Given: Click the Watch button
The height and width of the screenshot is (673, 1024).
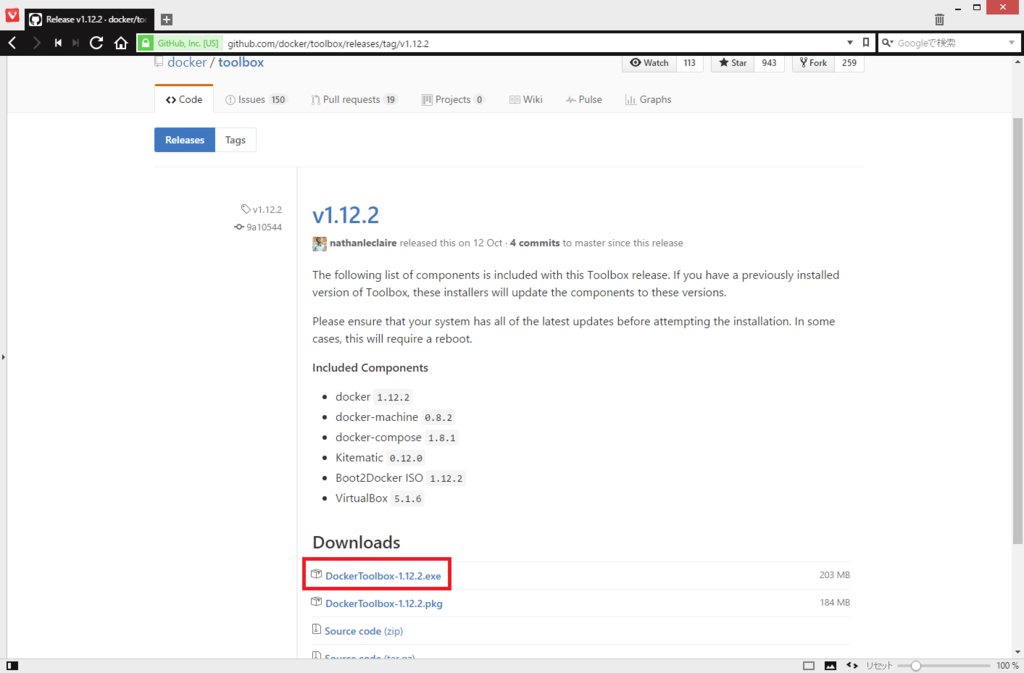Looking at the screenshot, I should click(649, 63).
